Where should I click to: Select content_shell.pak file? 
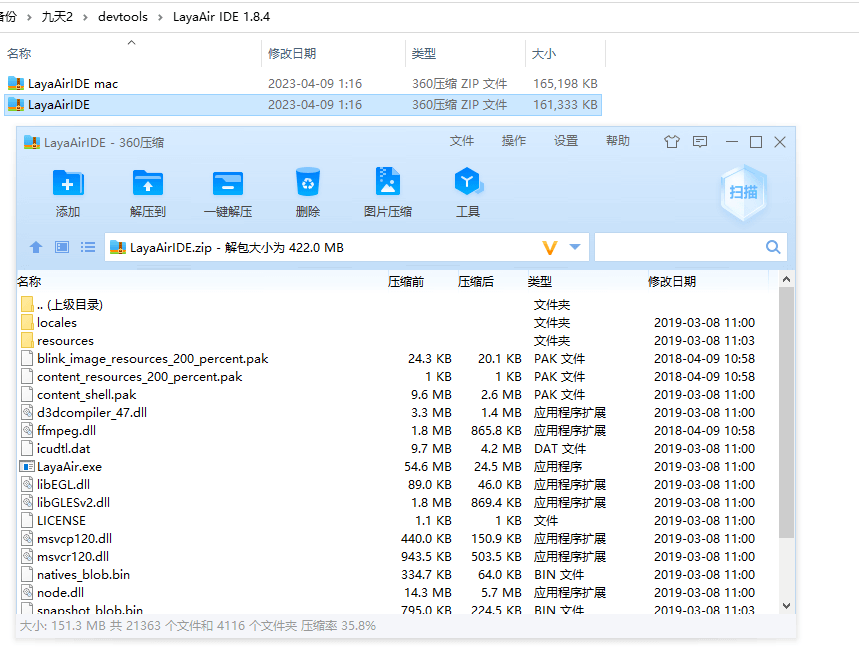coord(397,395)
